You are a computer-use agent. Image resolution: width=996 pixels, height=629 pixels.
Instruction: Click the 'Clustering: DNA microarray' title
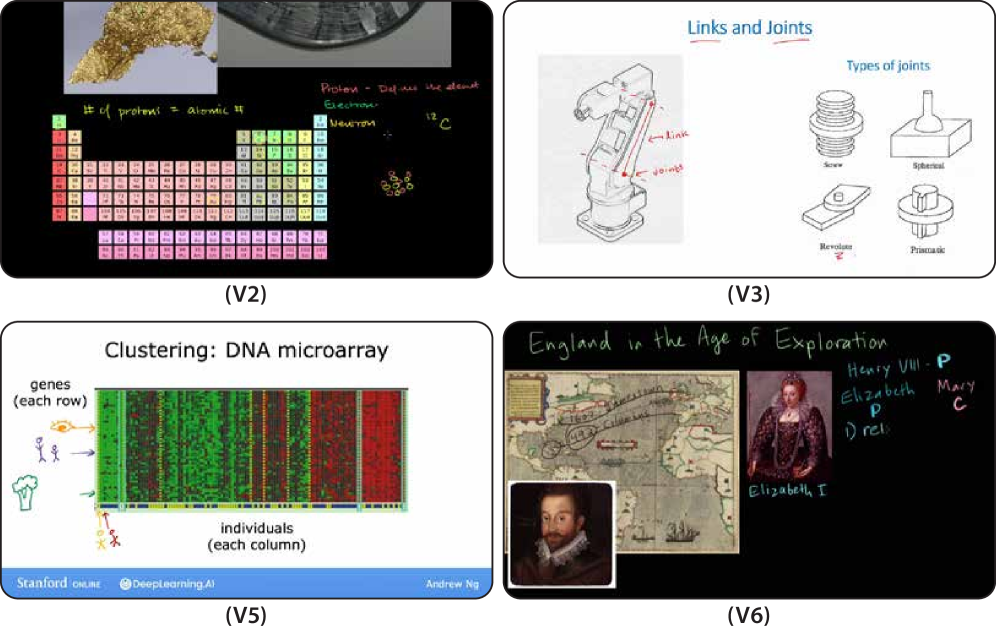246,350
